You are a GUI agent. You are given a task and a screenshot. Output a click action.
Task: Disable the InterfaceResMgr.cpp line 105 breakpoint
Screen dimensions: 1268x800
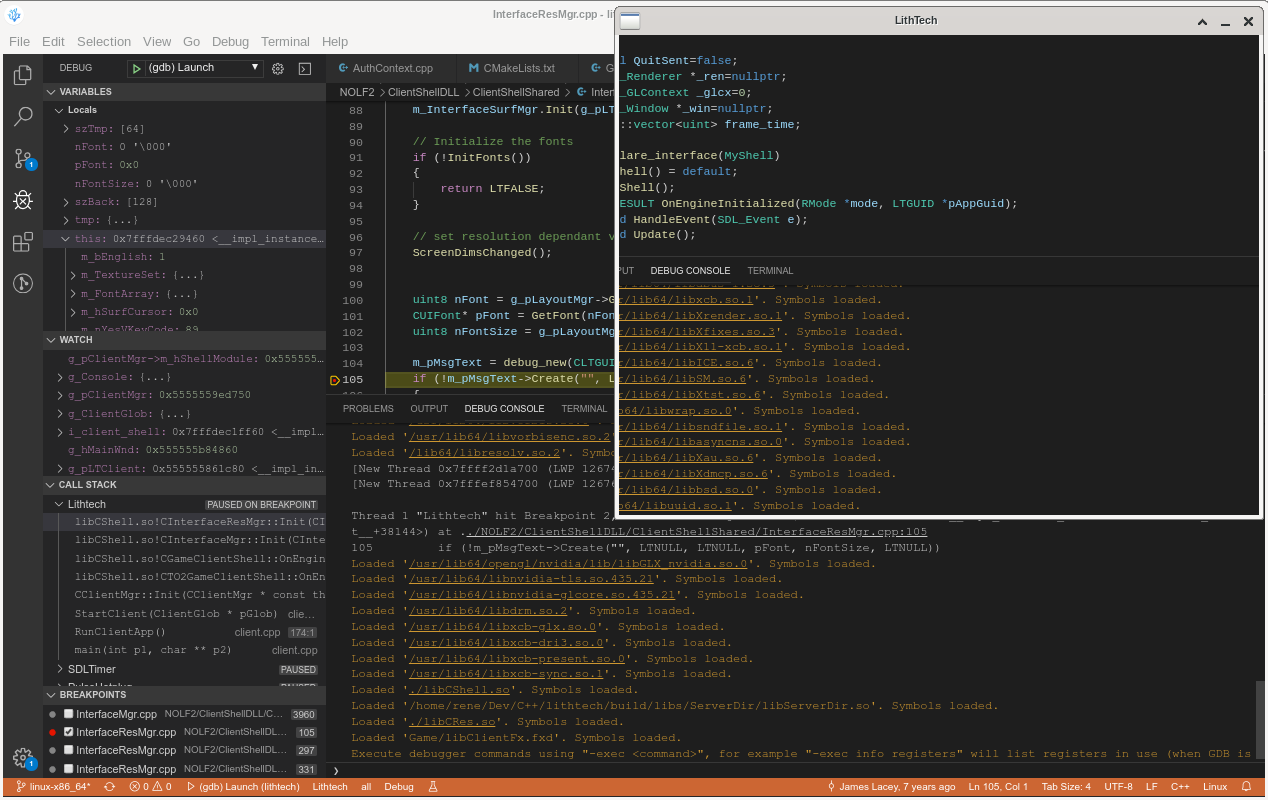pyautogui.click(x=69, y=732)
